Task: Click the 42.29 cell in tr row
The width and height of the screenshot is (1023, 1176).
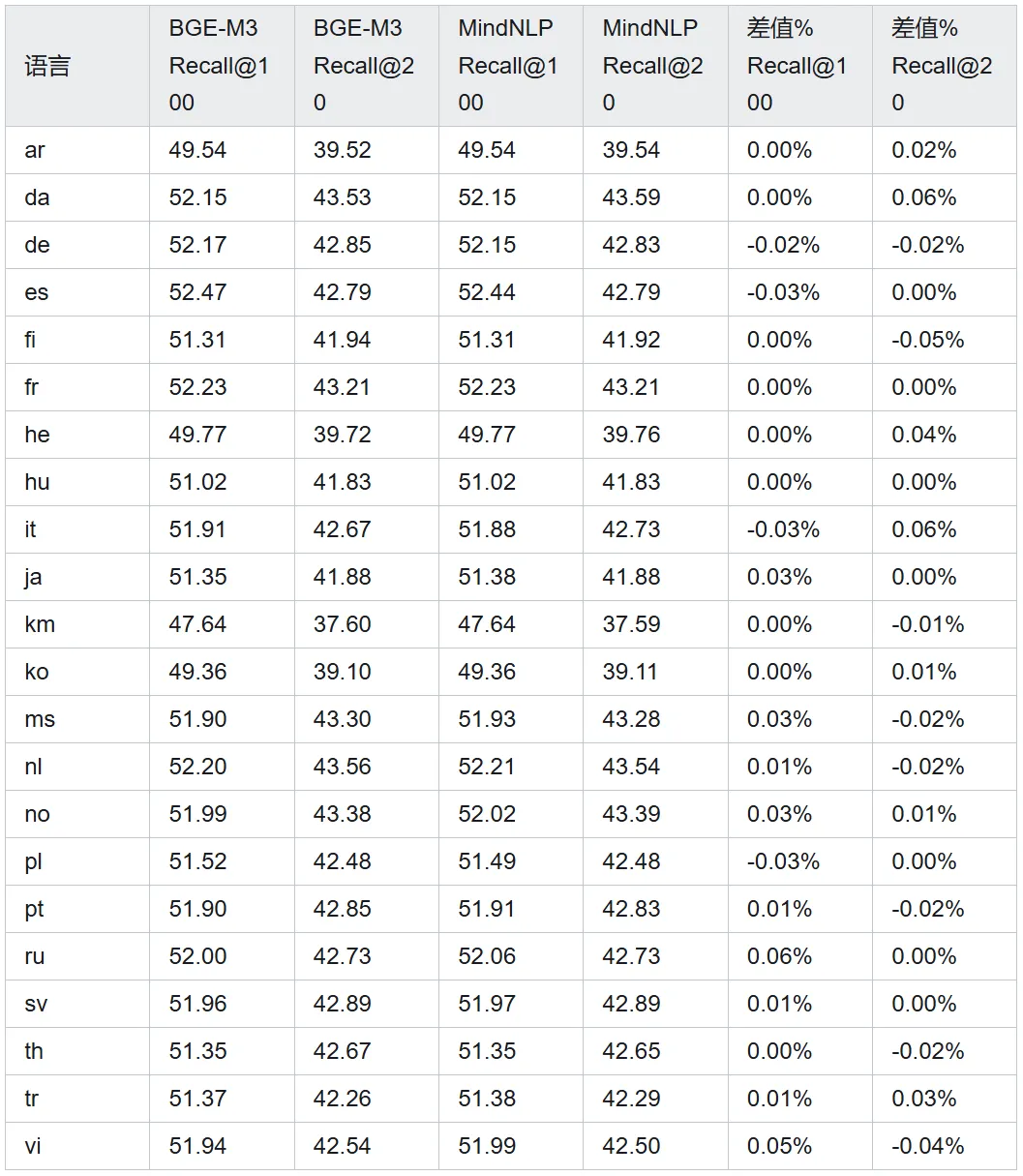Action: tap(631, 1099)
